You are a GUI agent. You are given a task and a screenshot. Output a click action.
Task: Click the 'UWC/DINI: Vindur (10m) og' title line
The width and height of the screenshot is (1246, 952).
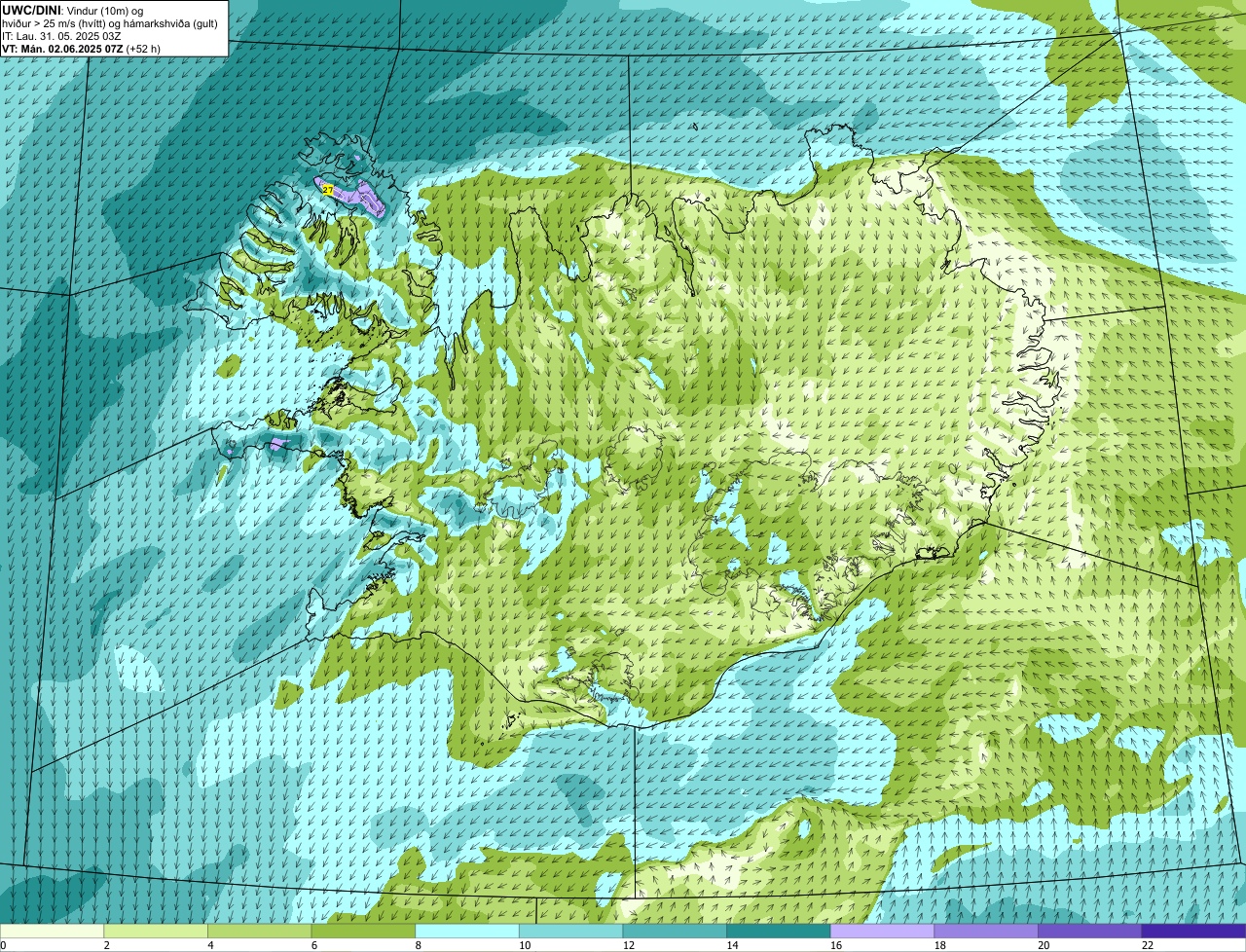click(73, 10)
